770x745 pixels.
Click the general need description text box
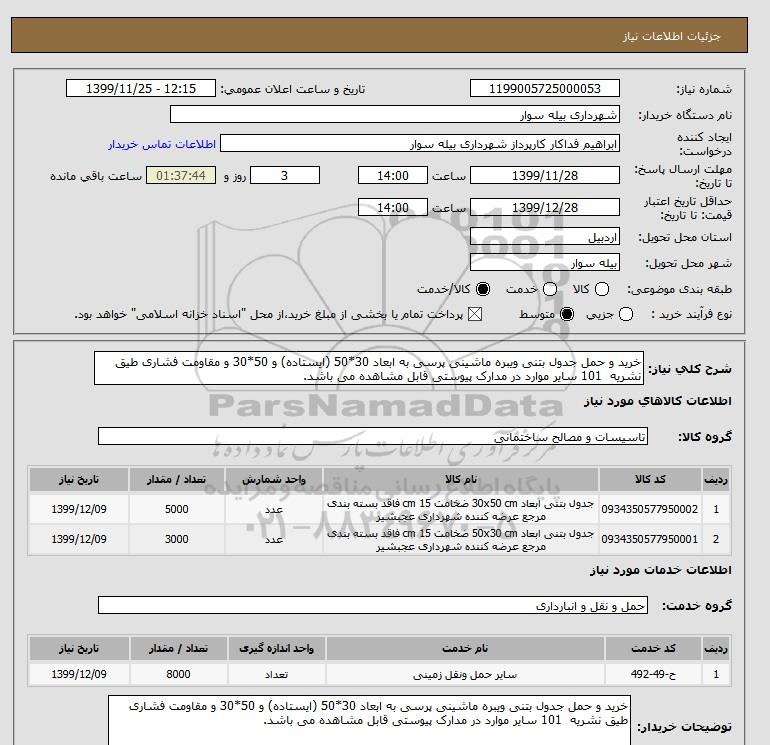tap(369, 368)
